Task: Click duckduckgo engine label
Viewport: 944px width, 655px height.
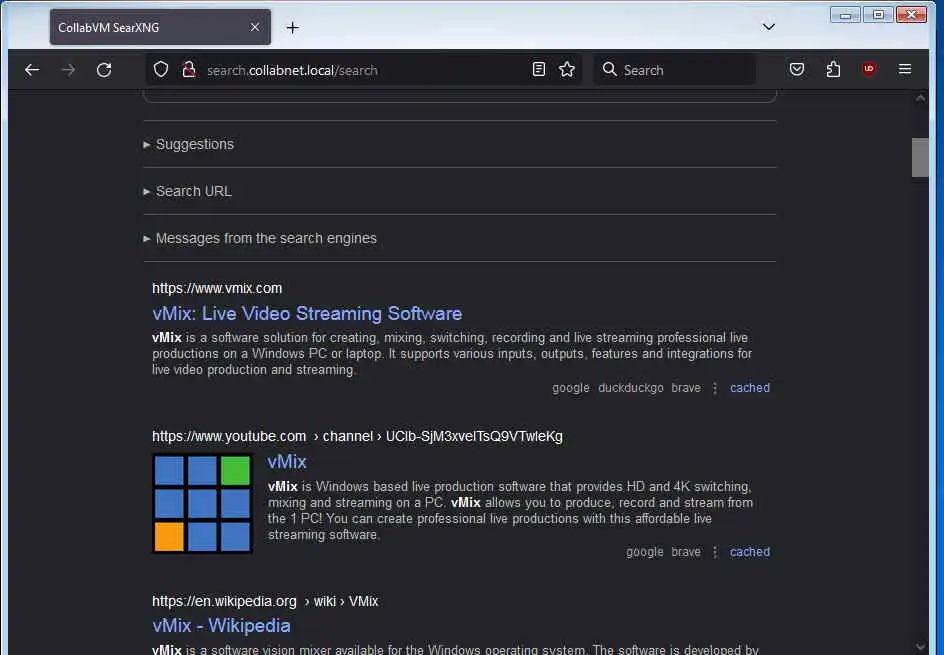Action: 630,388
